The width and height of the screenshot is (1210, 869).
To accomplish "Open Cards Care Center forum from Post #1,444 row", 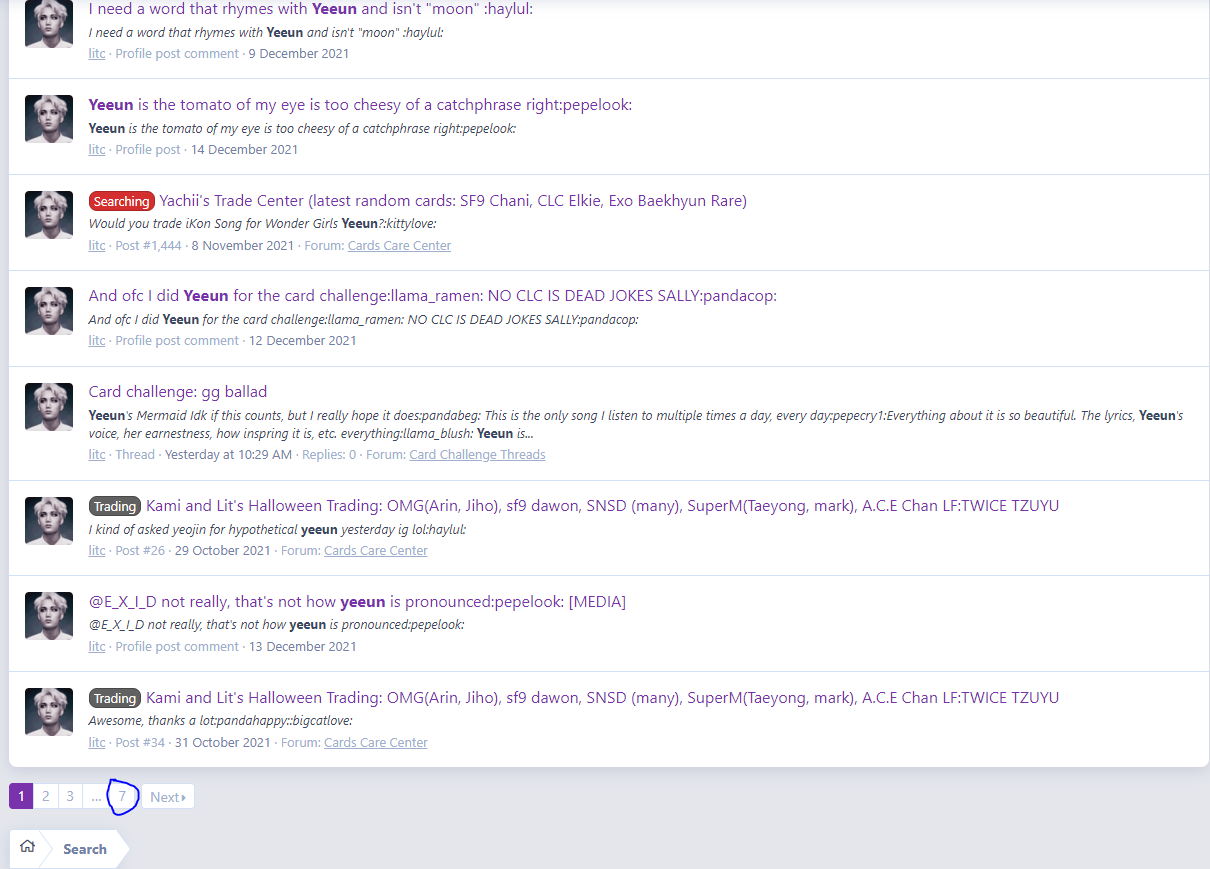I will click(x=399, y=246).
